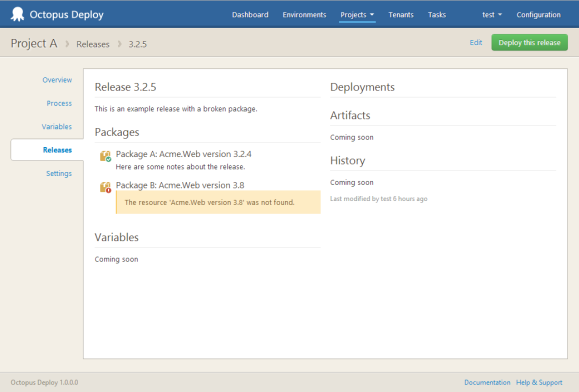Expand the Projects dropdown menu
This screenshot has height=392, width=579.
click(x=357, y=15)
